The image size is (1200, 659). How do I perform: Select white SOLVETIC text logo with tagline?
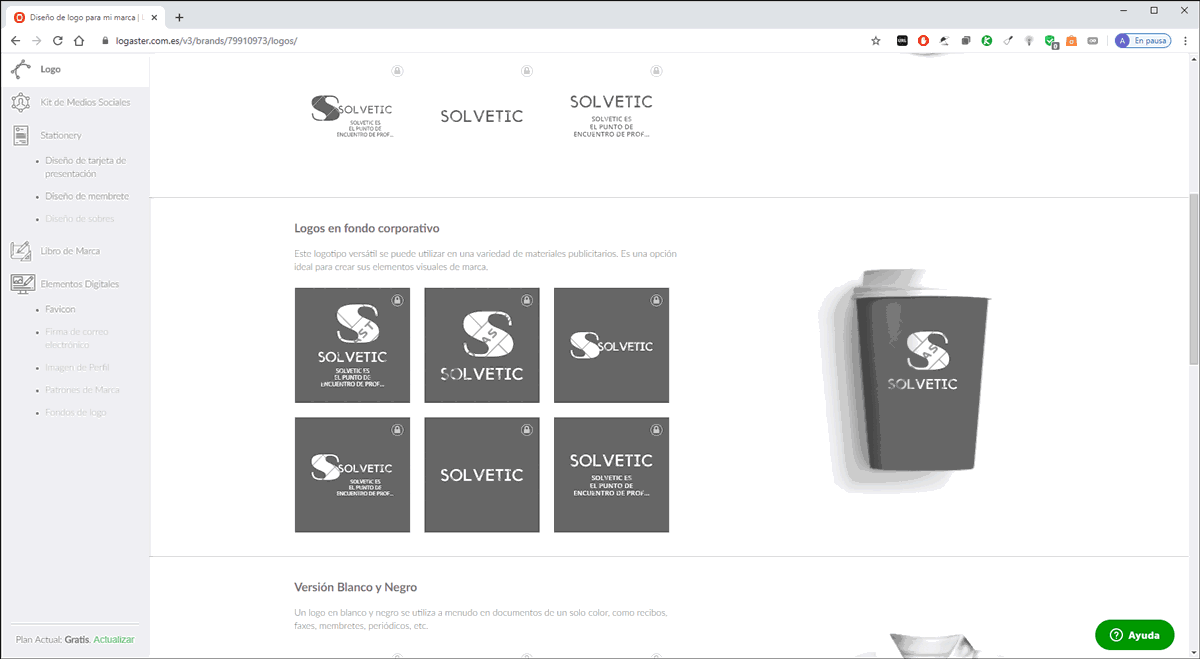(x=611, y=117)
